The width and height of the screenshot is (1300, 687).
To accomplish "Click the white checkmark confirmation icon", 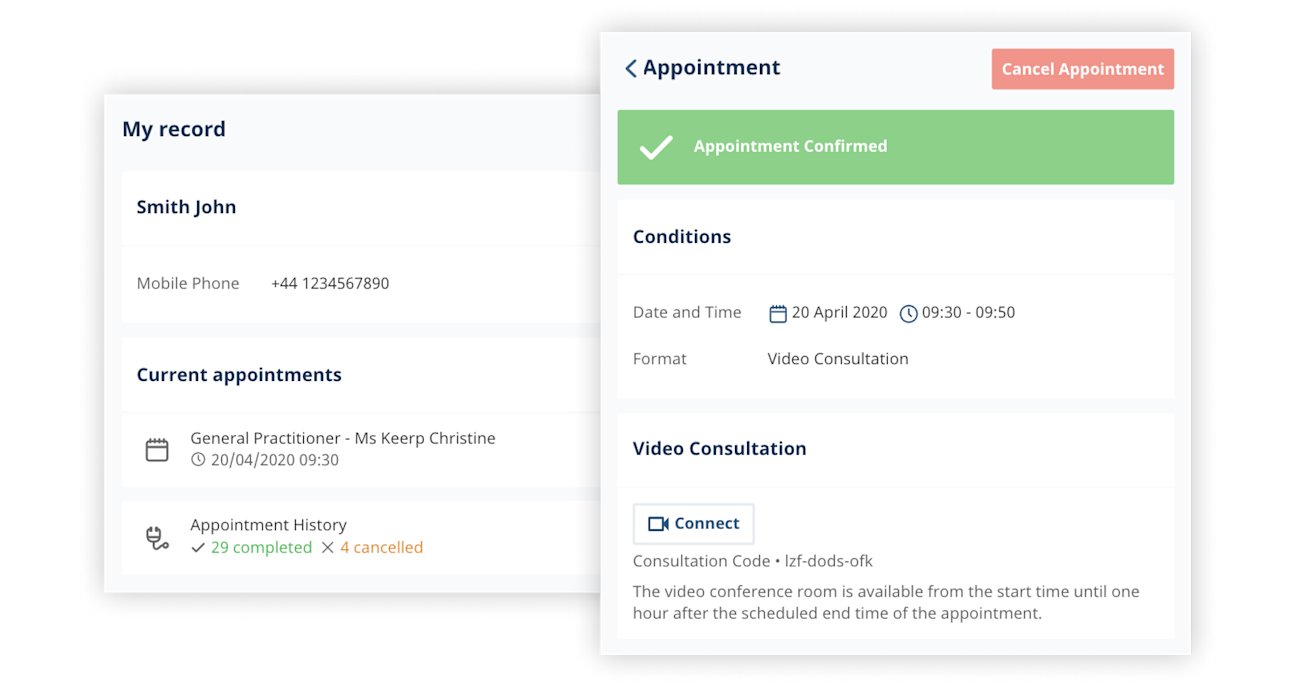I will [656, 147].
